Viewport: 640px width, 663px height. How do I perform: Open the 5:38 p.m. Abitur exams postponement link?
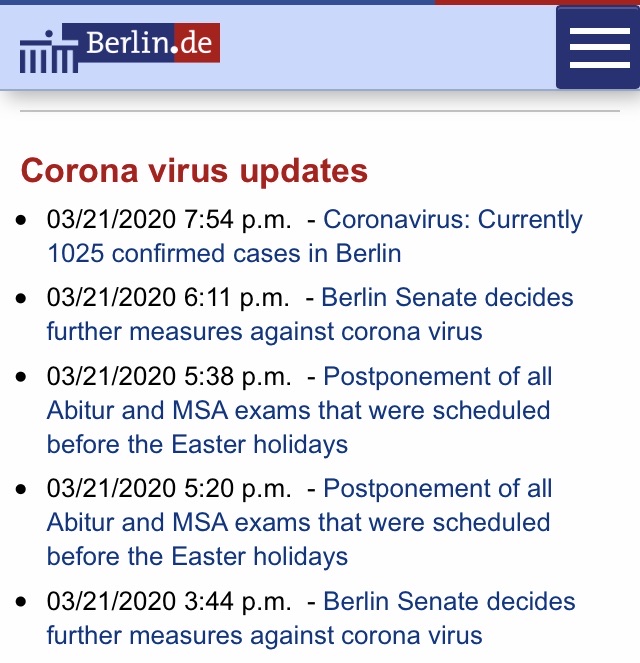coord(298,410)
